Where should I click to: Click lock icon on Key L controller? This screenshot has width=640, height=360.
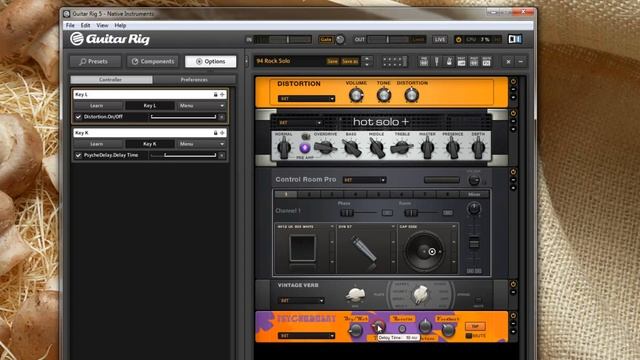click(216, 94)
